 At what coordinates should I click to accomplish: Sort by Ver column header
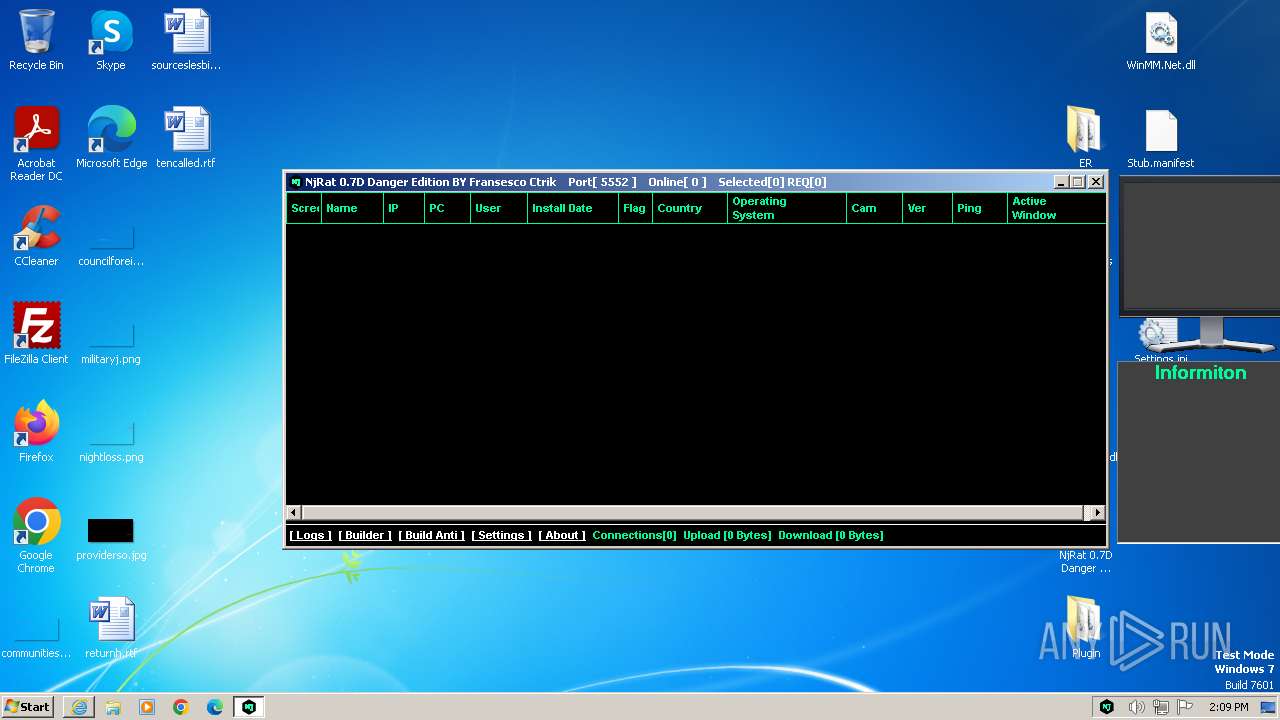click(927, 208)
